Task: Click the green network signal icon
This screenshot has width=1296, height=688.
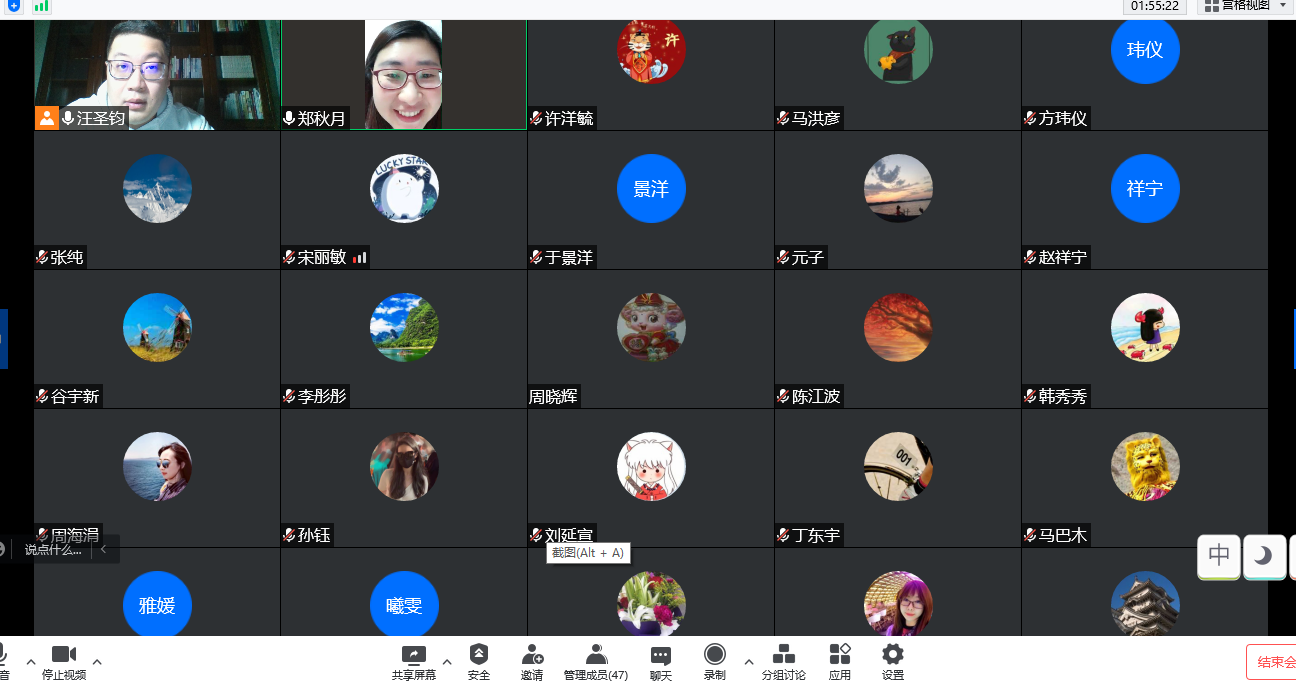Action: [x=41, y=6]
